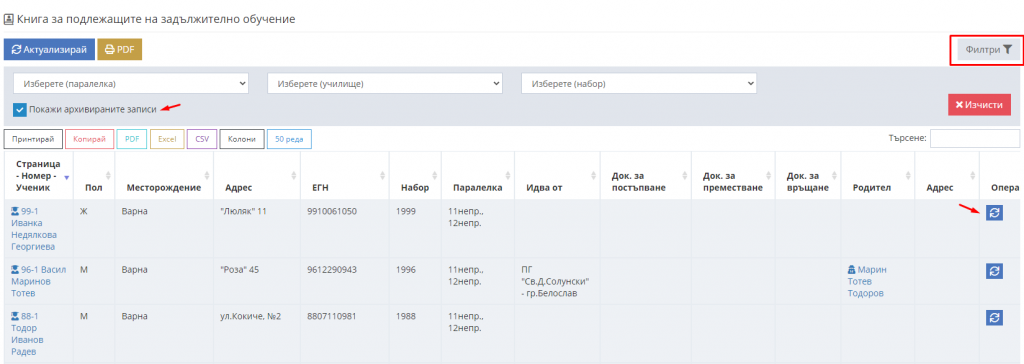Open student 96-1 Васил Маринов Тотев
This screenshot has width=1024, height=364.
pos(38,282)
